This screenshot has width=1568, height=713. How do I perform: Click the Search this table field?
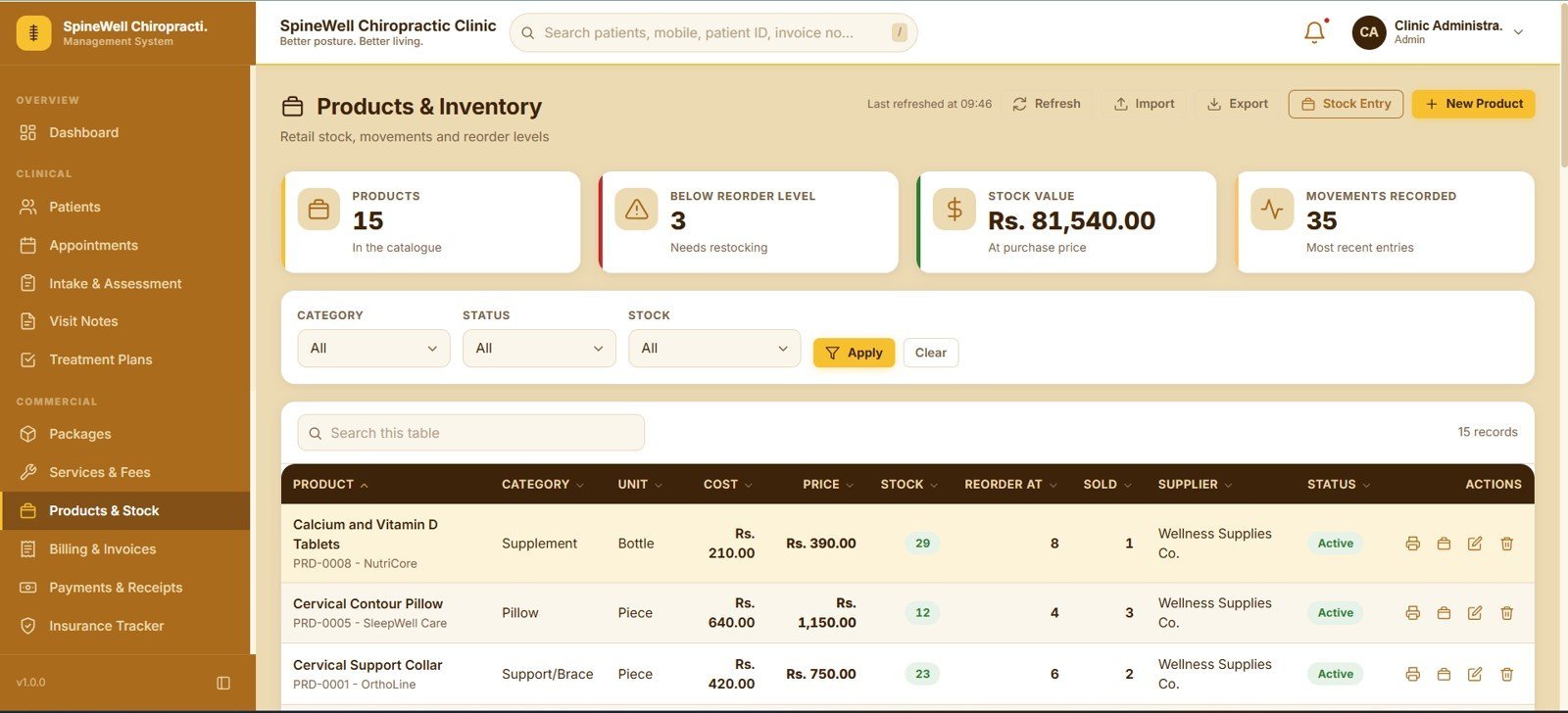(470, 433)
